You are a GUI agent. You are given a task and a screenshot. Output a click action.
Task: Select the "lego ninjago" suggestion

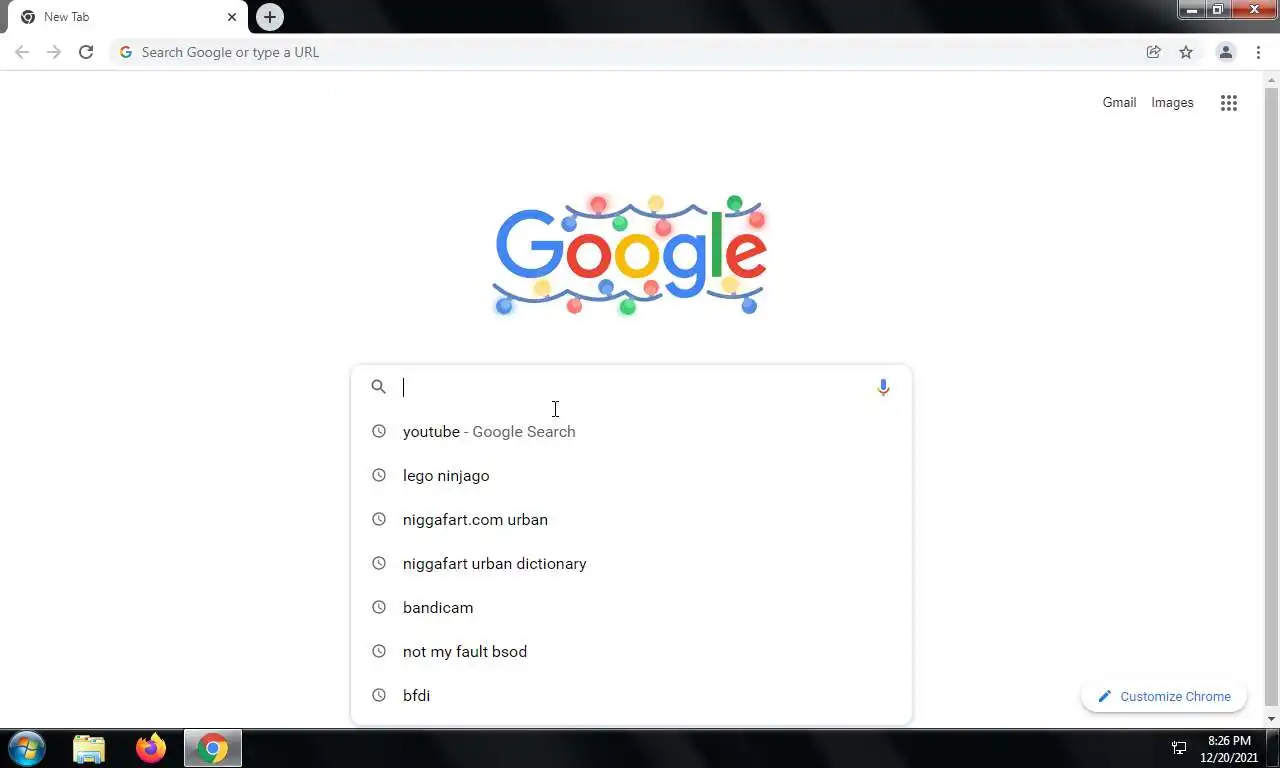coord(631,476)
